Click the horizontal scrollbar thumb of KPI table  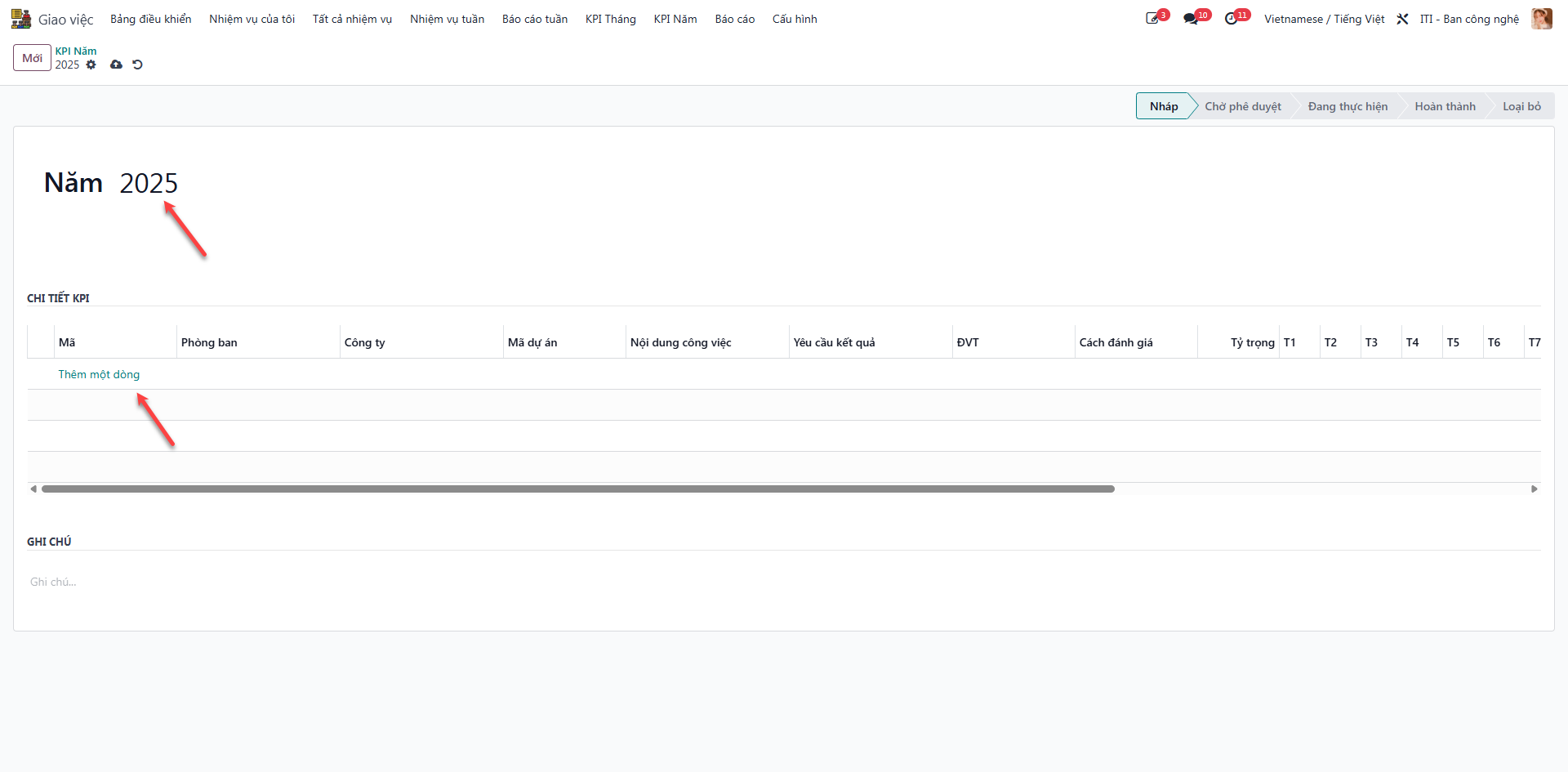[578, 489]
